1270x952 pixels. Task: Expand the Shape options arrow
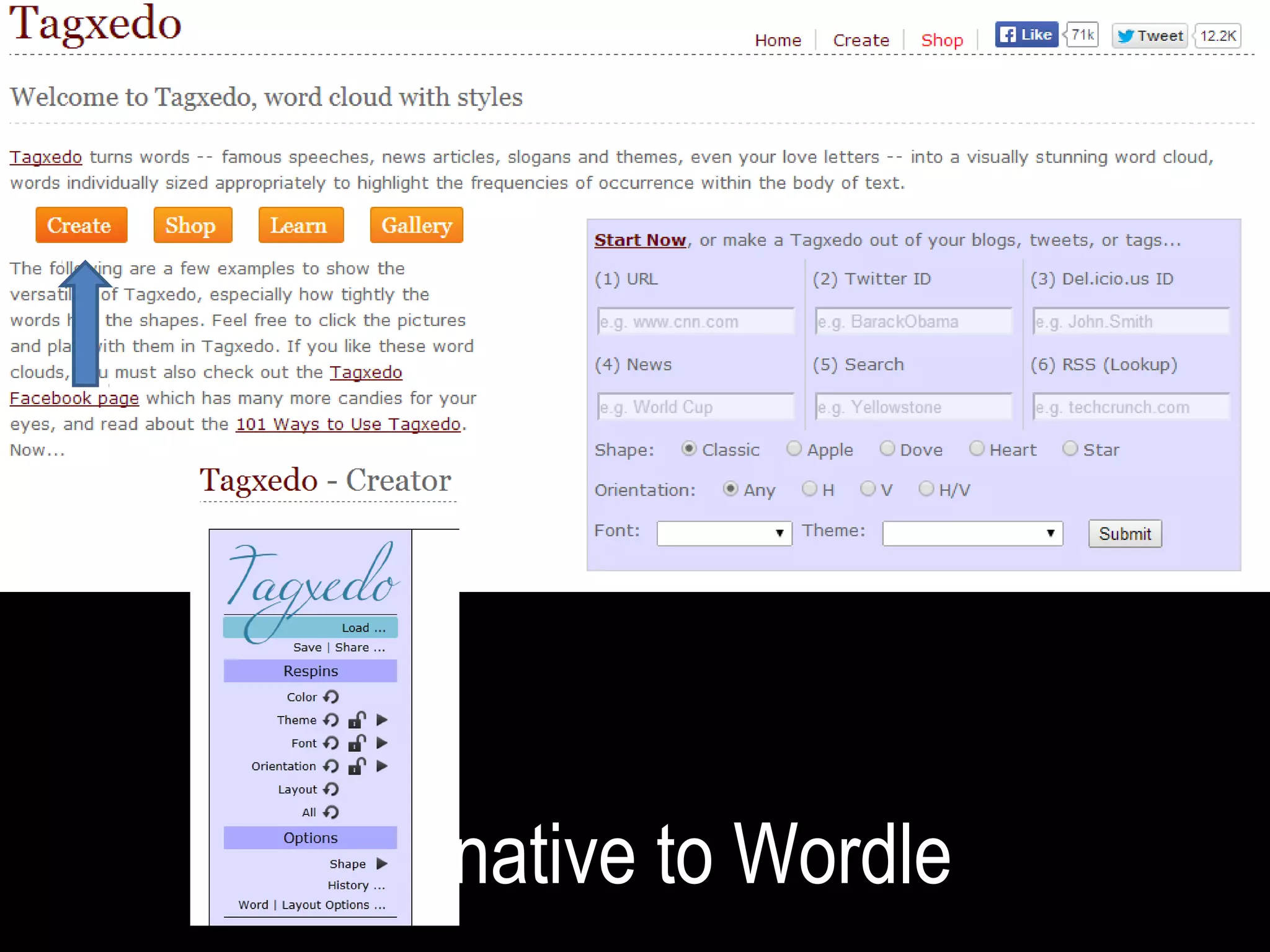382,863
